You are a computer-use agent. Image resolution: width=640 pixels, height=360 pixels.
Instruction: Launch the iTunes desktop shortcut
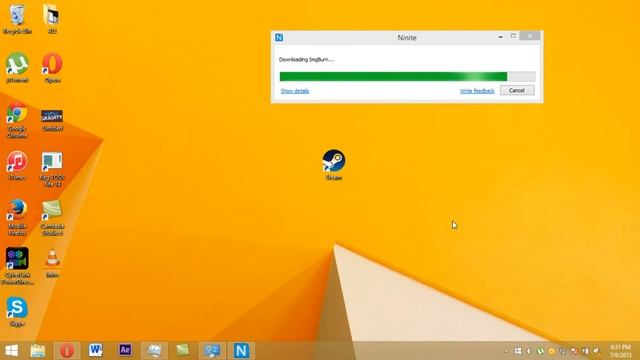[17, 165]
